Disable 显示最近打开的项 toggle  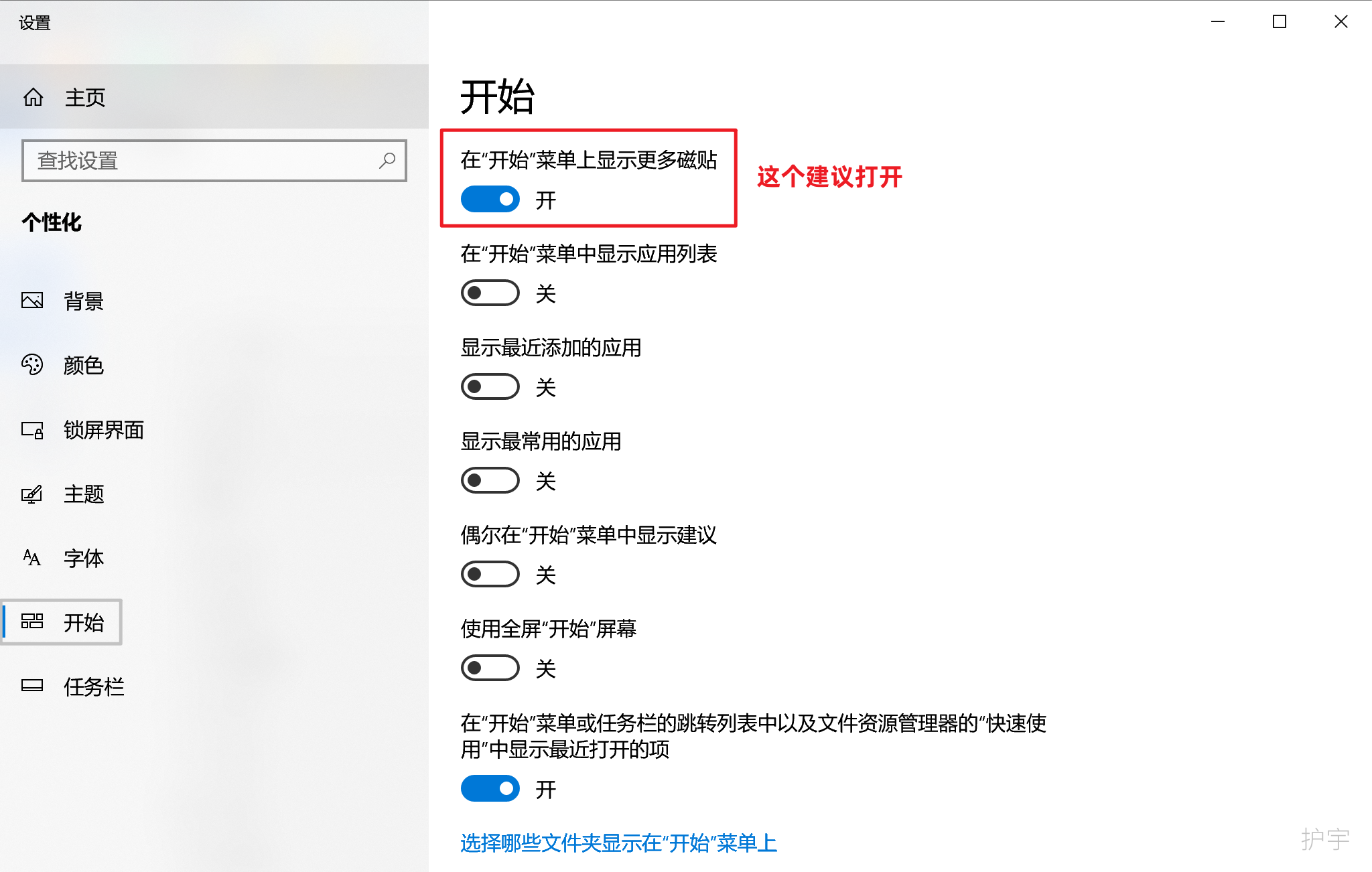coord(490,789)
